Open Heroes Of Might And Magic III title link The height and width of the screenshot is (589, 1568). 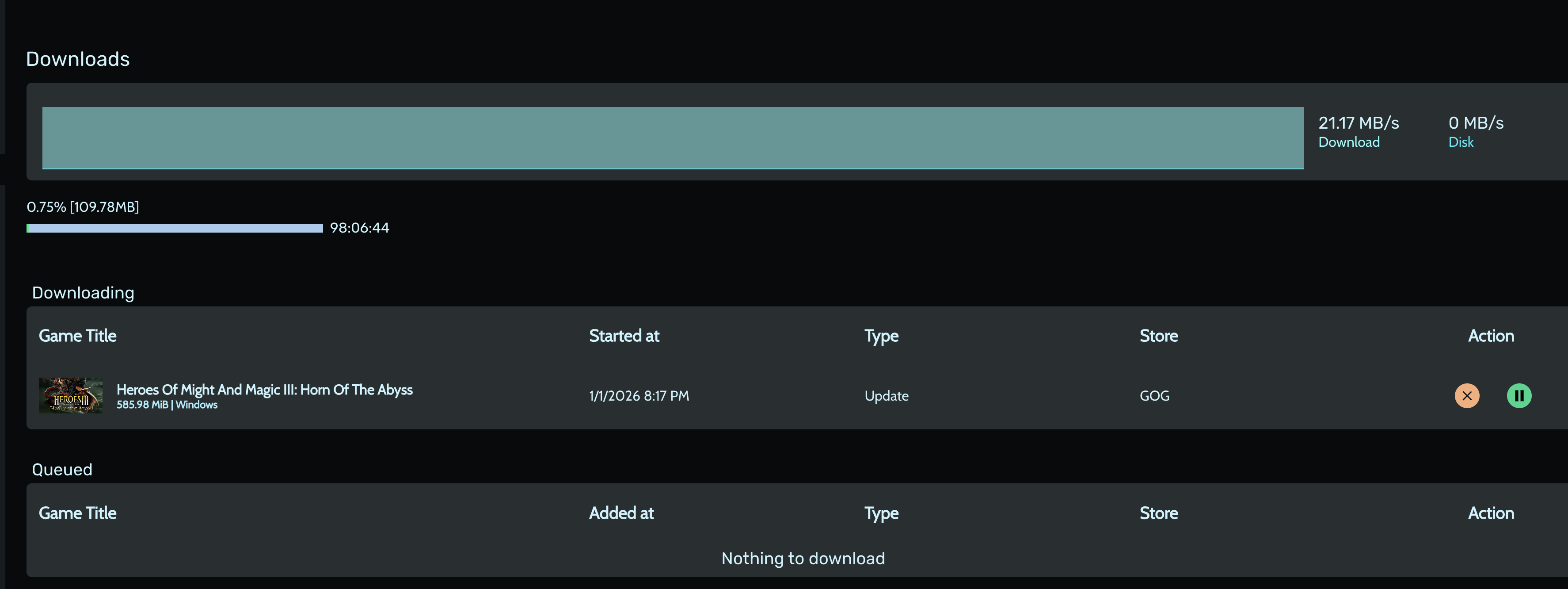pos(264,389)
